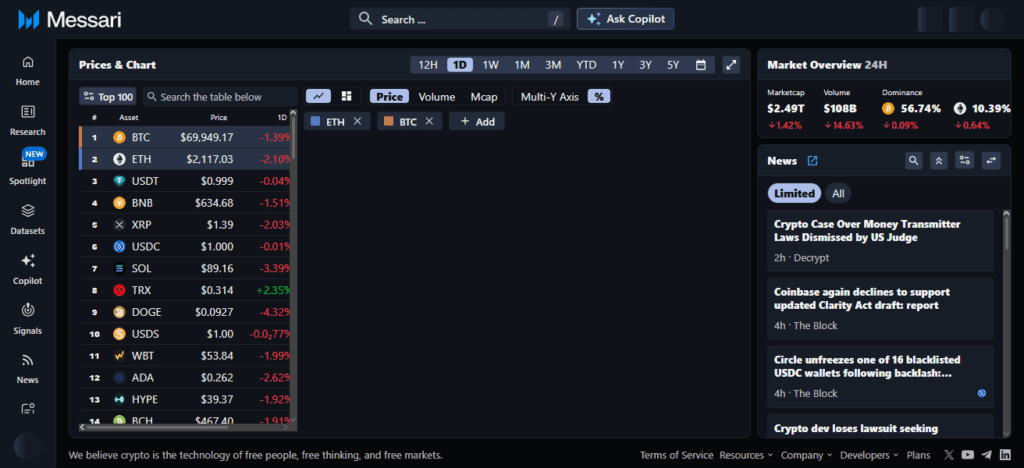
Task: Open the Top 100 filter dropdown
Action: point(108,97)
